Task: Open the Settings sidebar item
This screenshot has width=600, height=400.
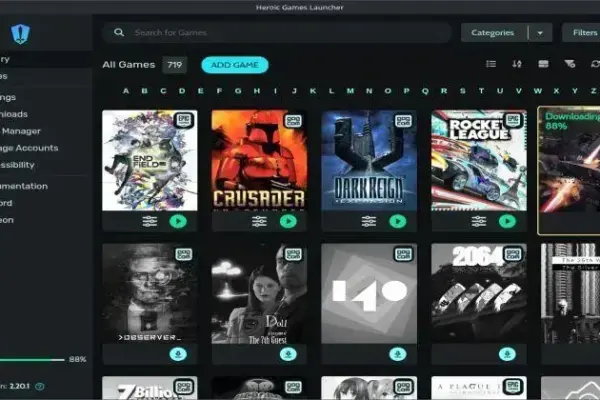Action: coord(46,97)
